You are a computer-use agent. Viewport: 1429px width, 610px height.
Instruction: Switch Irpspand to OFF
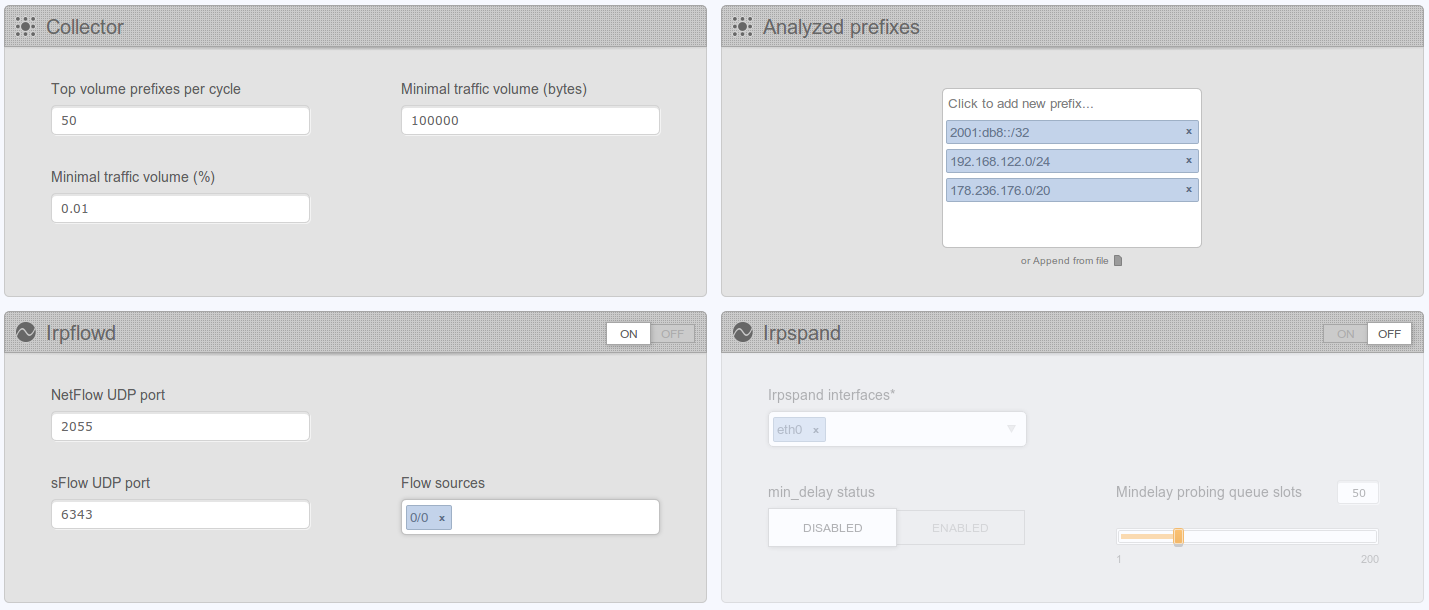1390,334
